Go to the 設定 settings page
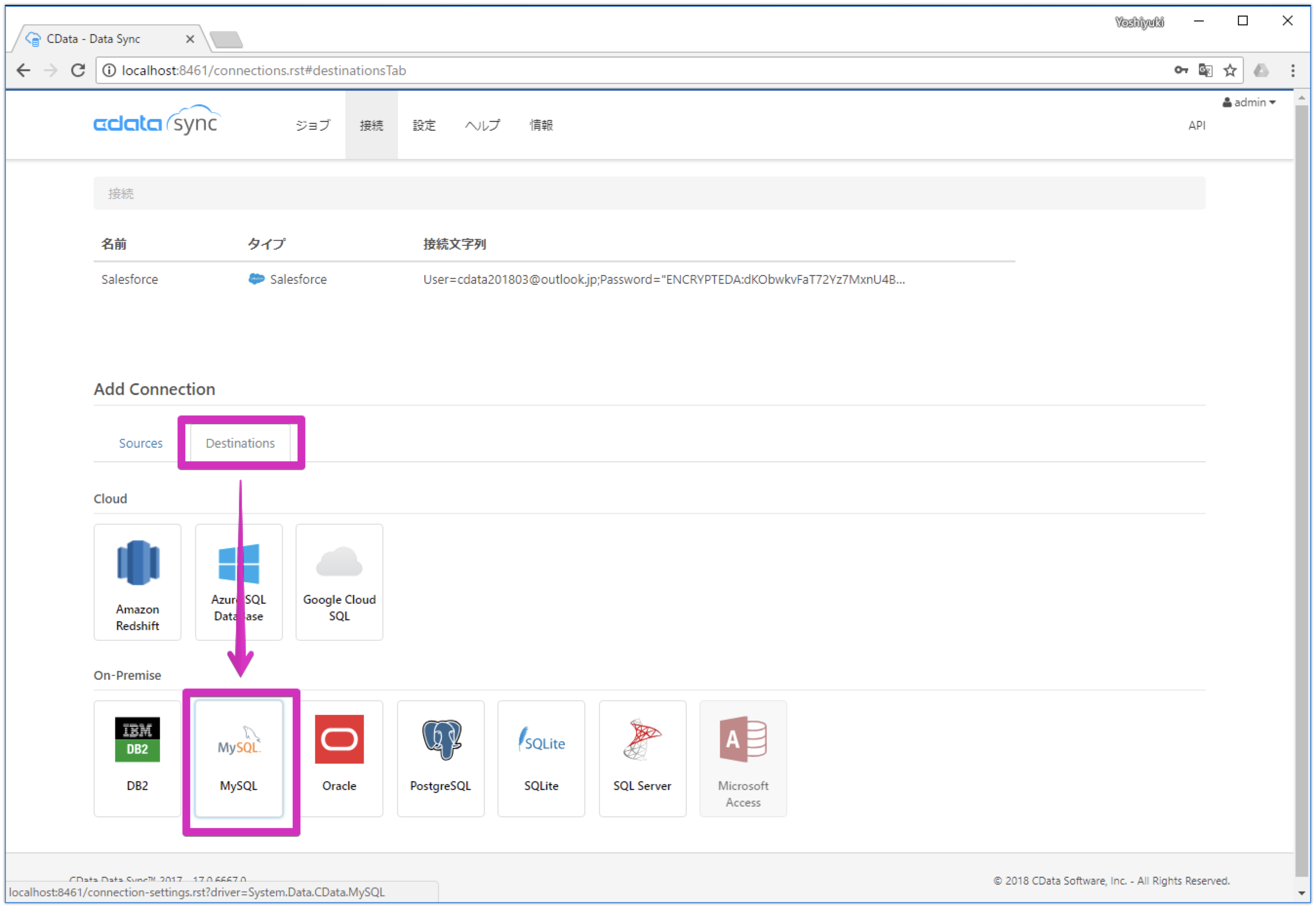This screenshot has width=1316, height=908. [x=423, y=125]
